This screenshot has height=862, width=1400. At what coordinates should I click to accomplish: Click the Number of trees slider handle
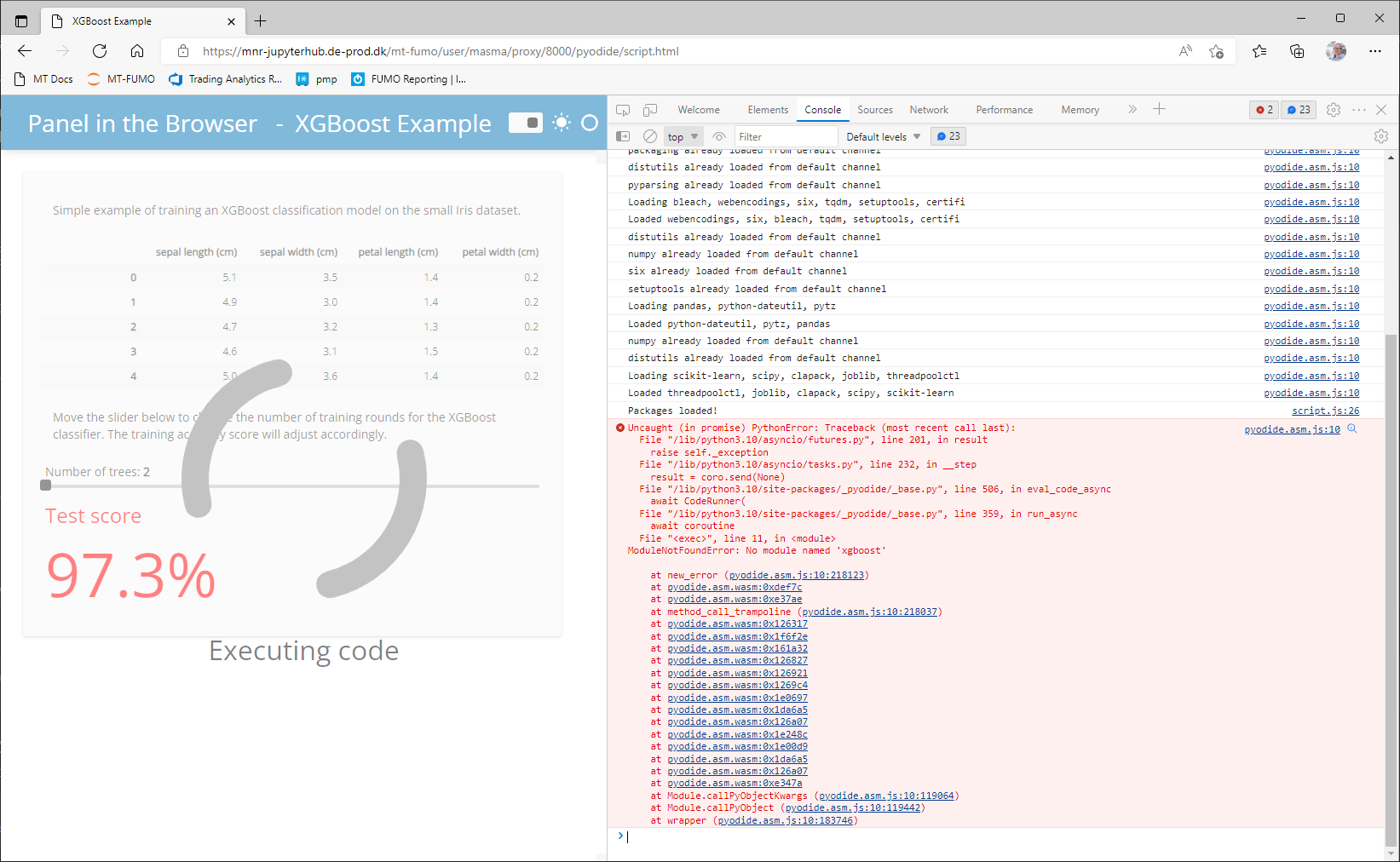44,485
